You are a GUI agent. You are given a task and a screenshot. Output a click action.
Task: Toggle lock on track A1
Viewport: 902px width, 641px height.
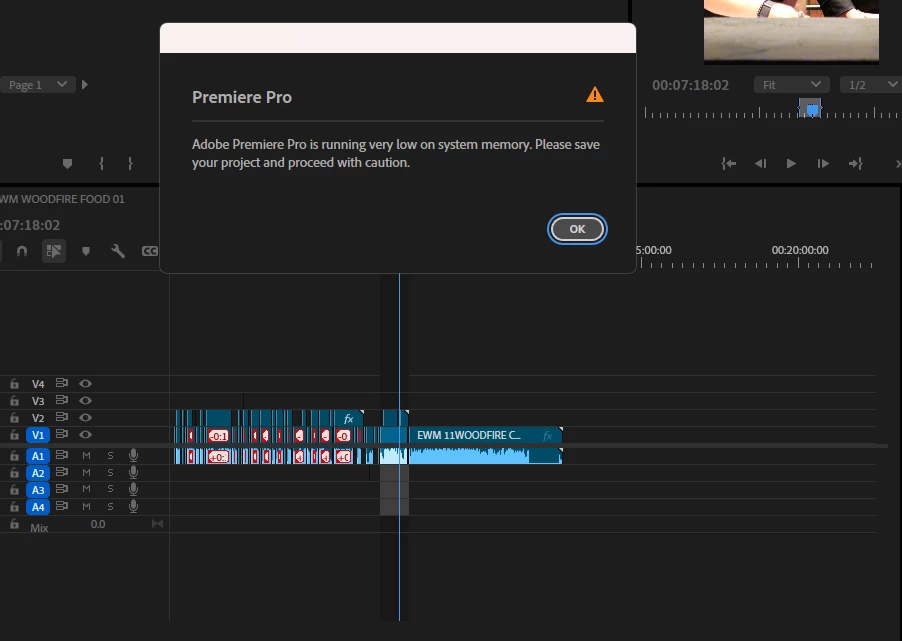[x=14, y=456]
